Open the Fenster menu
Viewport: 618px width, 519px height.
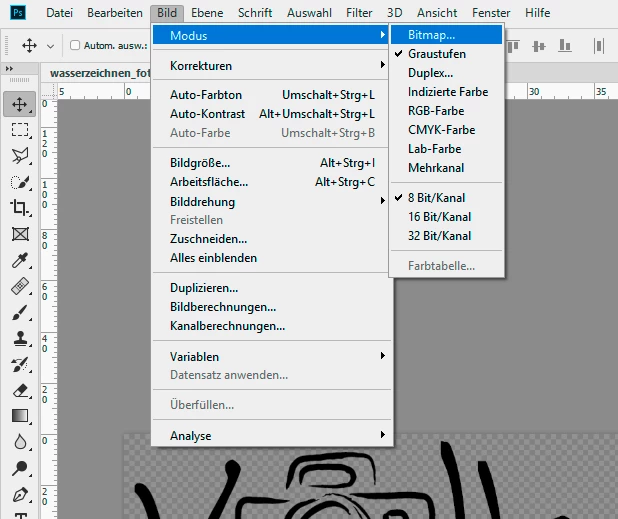pos(491,13)
